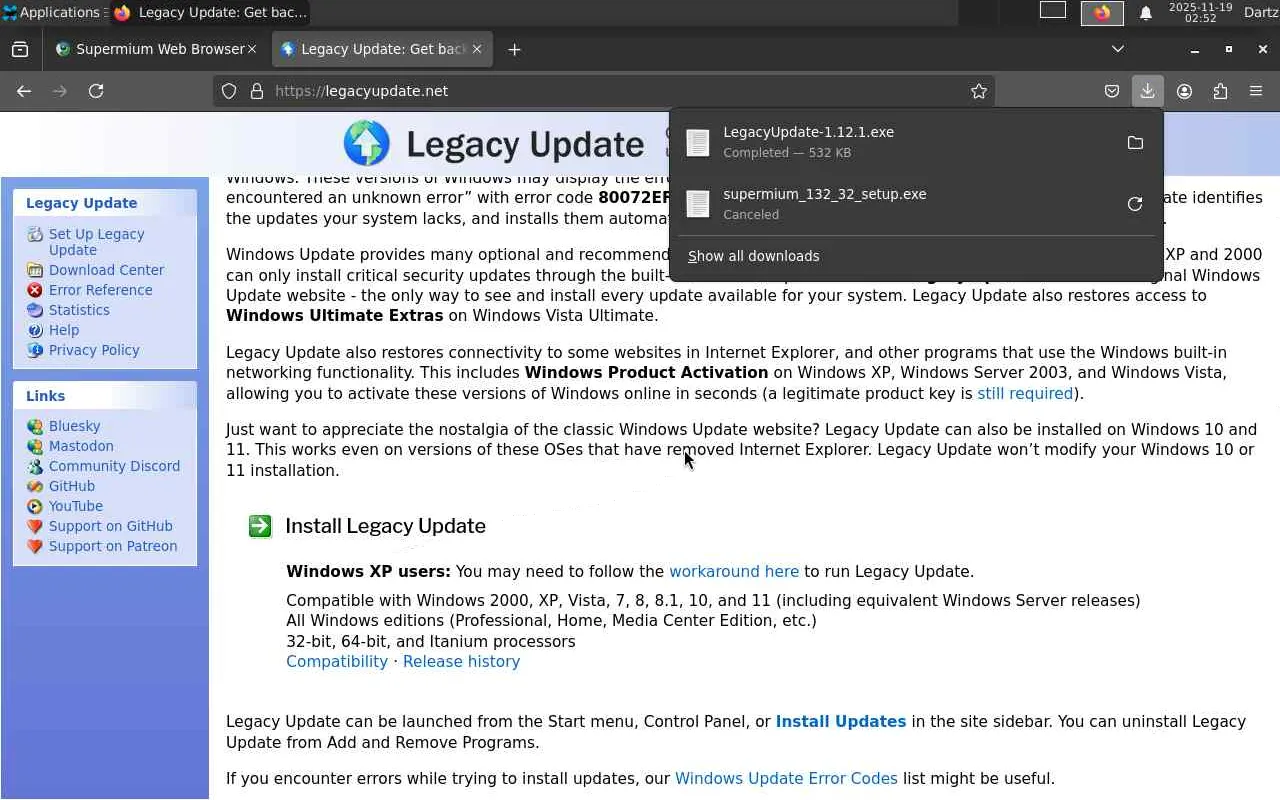Image resolution: width=1280 pixels, height=800 pixels.
Task: Save page to Pocket icon
Action: point(1112,91)
